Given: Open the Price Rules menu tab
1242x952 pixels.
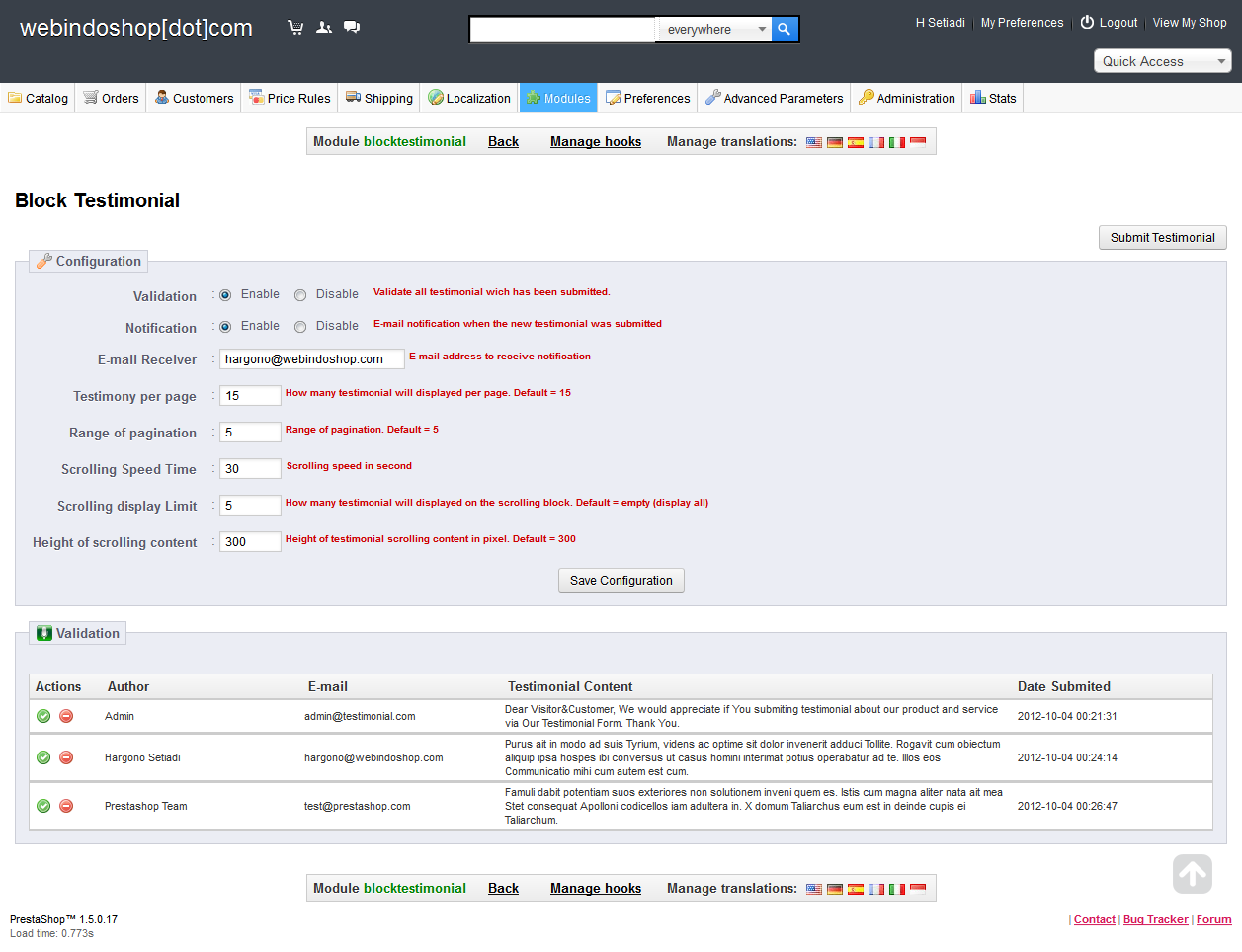Looking at the screenshot, I should (290, 98).
